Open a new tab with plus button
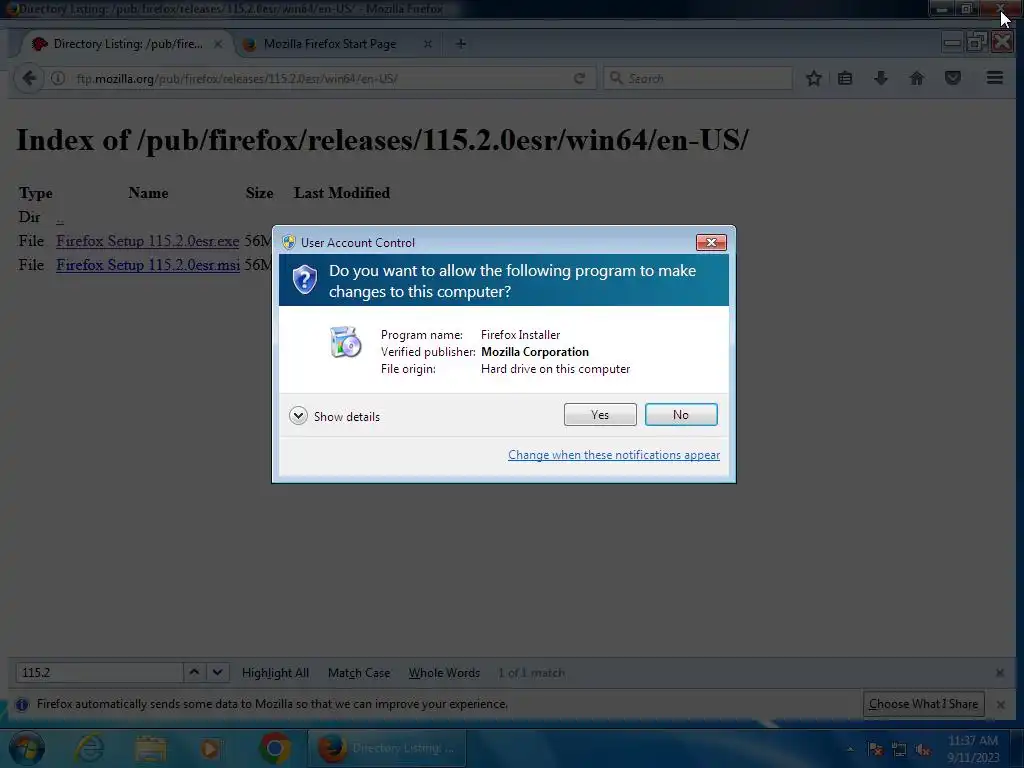The width and height of the screenshot is (1024, 768). tap(460, 44)
